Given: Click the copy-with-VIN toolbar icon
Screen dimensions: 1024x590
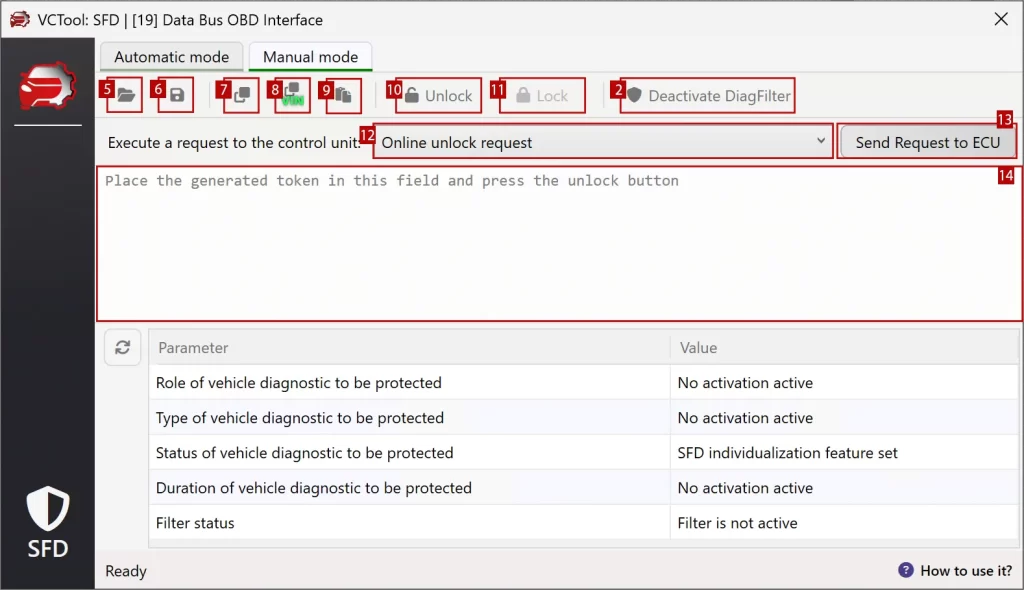Looking at the screenshot, I should coord(293,95).
